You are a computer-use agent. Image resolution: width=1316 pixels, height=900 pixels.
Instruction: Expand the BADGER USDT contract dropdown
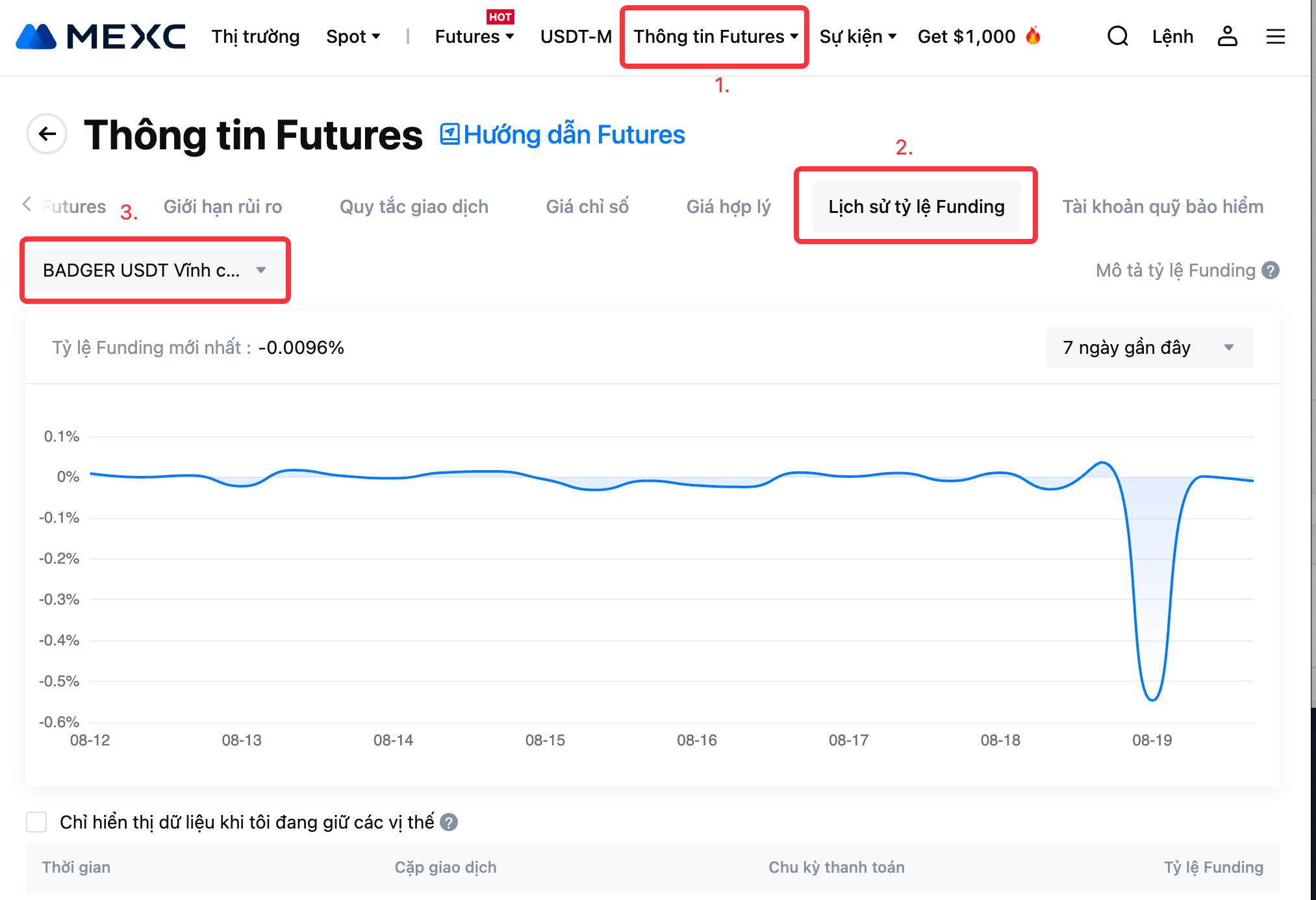click(x=155, y=270)
